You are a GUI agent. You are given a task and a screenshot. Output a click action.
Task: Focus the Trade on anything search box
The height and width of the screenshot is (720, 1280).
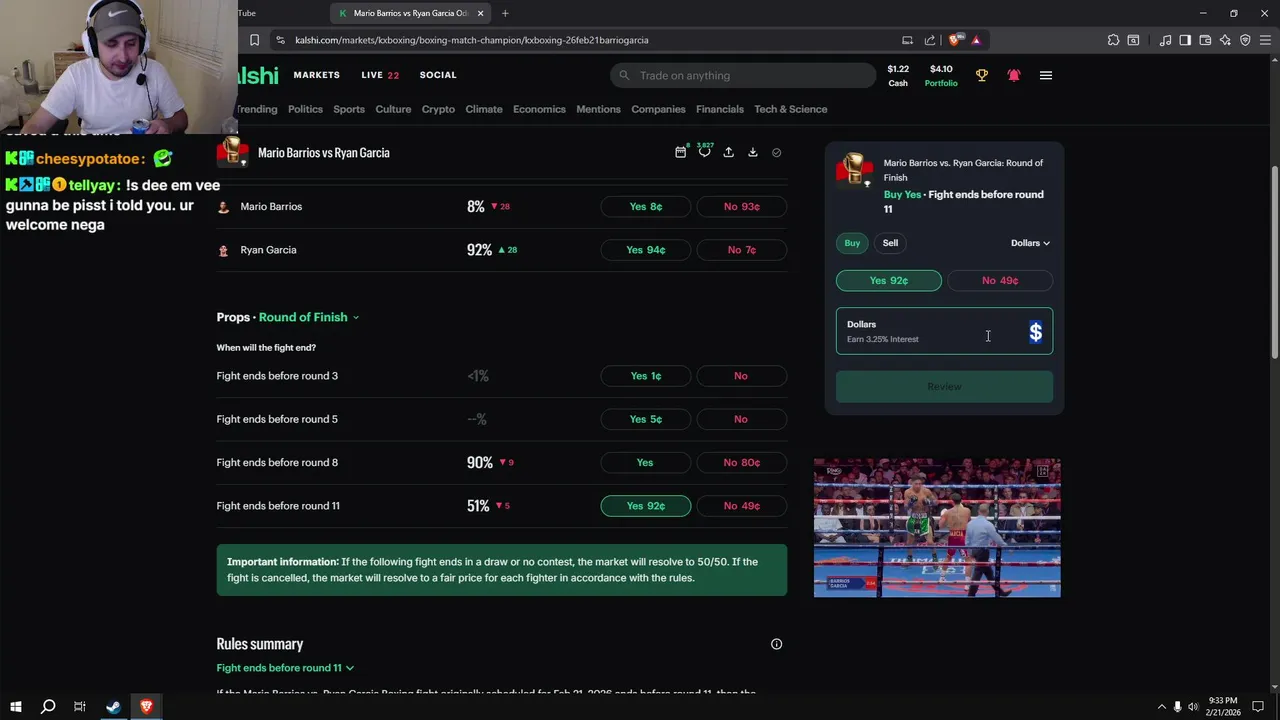tap(743, 75)
